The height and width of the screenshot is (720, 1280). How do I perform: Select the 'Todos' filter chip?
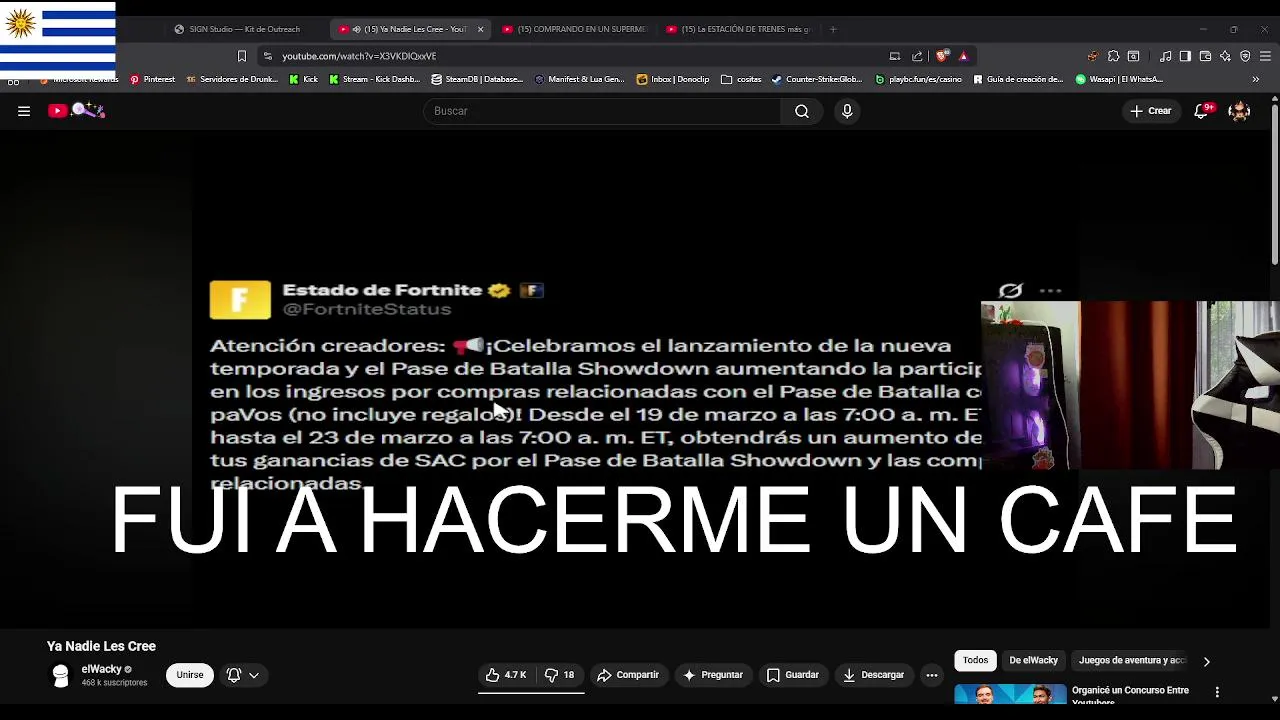point(975,660)
